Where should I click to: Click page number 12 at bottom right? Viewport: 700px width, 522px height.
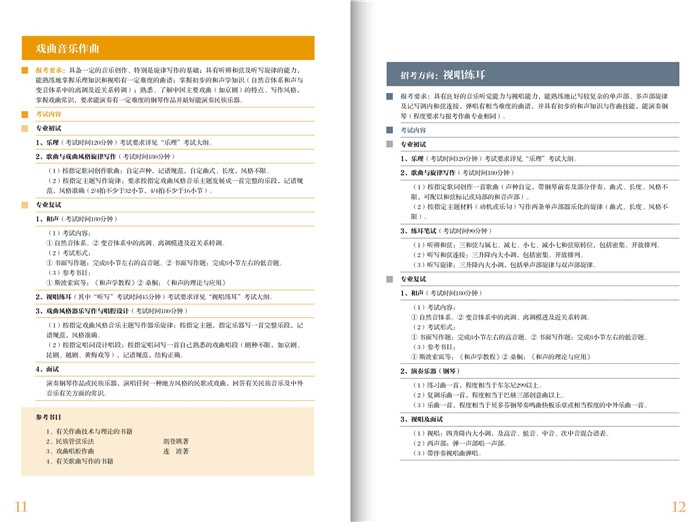(x=679, y=505)
